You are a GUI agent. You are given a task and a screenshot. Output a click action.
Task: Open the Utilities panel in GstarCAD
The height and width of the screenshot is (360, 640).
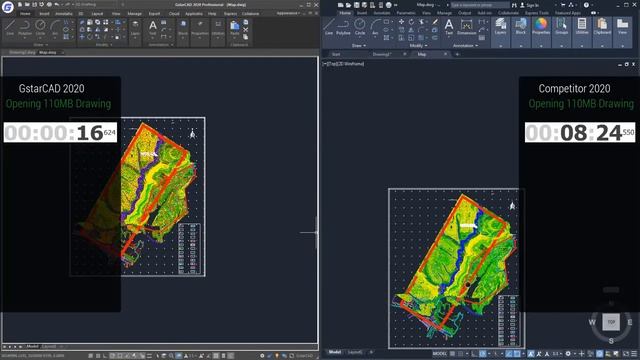[218, 29]
